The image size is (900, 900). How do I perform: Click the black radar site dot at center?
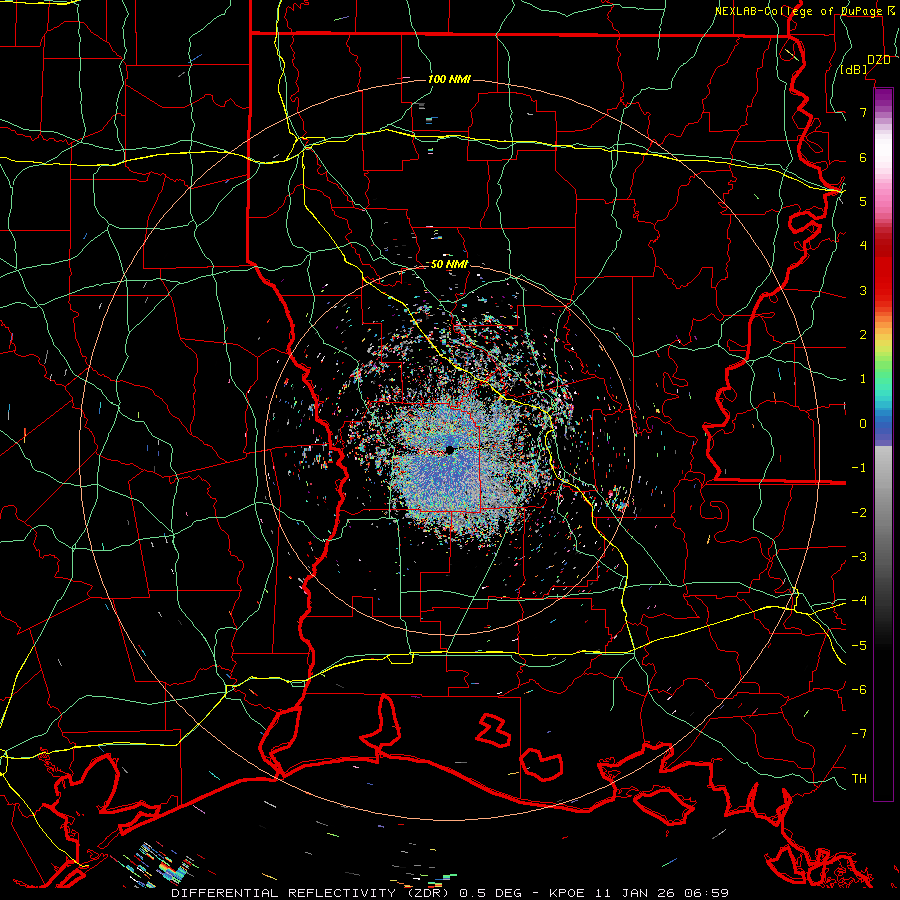[x=450, y=450]
